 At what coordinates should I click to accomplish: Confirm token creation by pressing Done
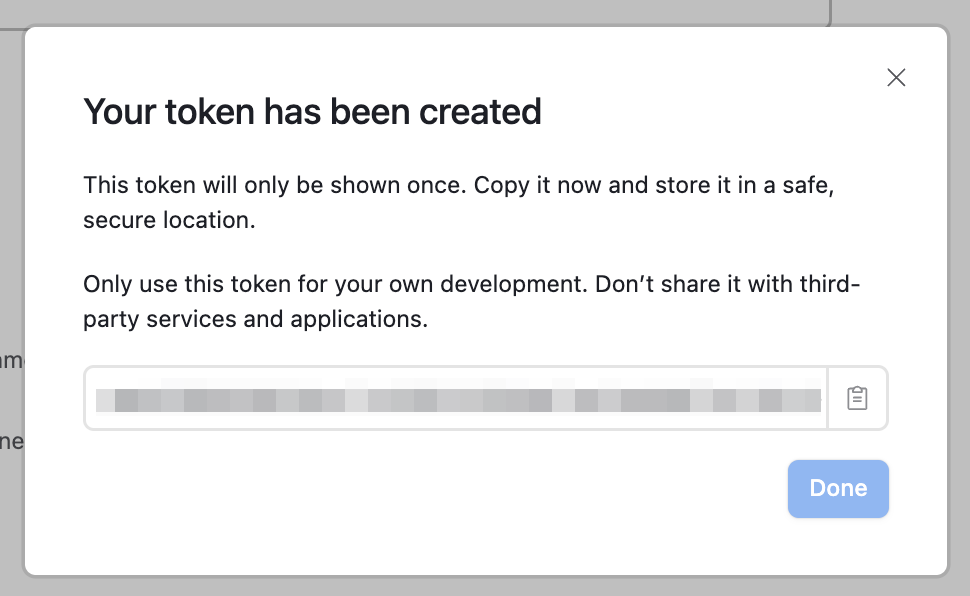coord(838,488)
